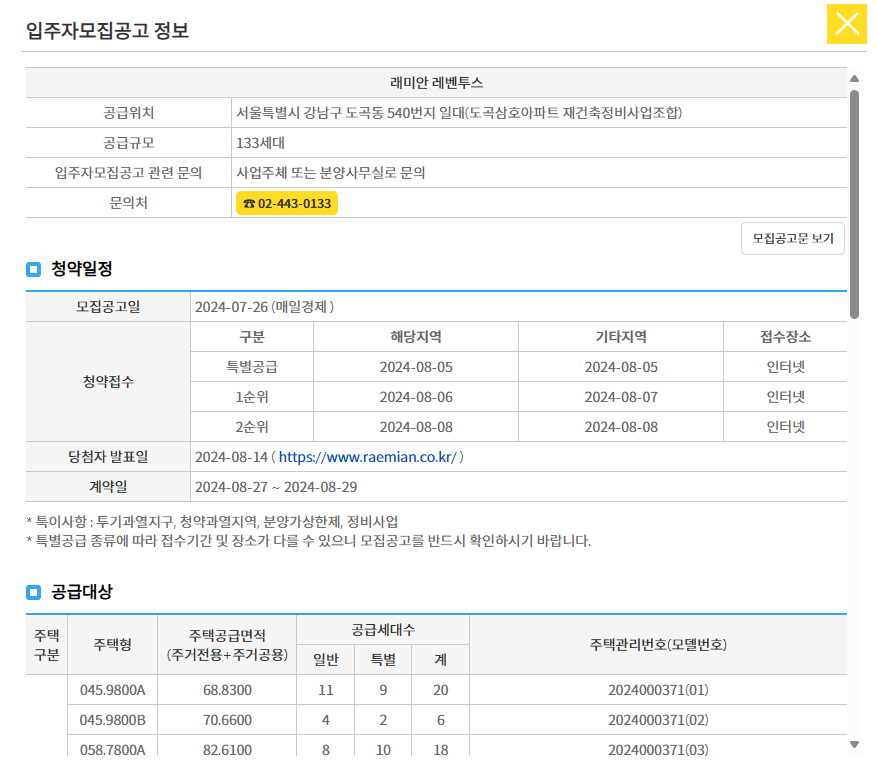Click the announcement date 2024-07-26 (매일경제)
This screenshot has height=768, width=877.
265,307
